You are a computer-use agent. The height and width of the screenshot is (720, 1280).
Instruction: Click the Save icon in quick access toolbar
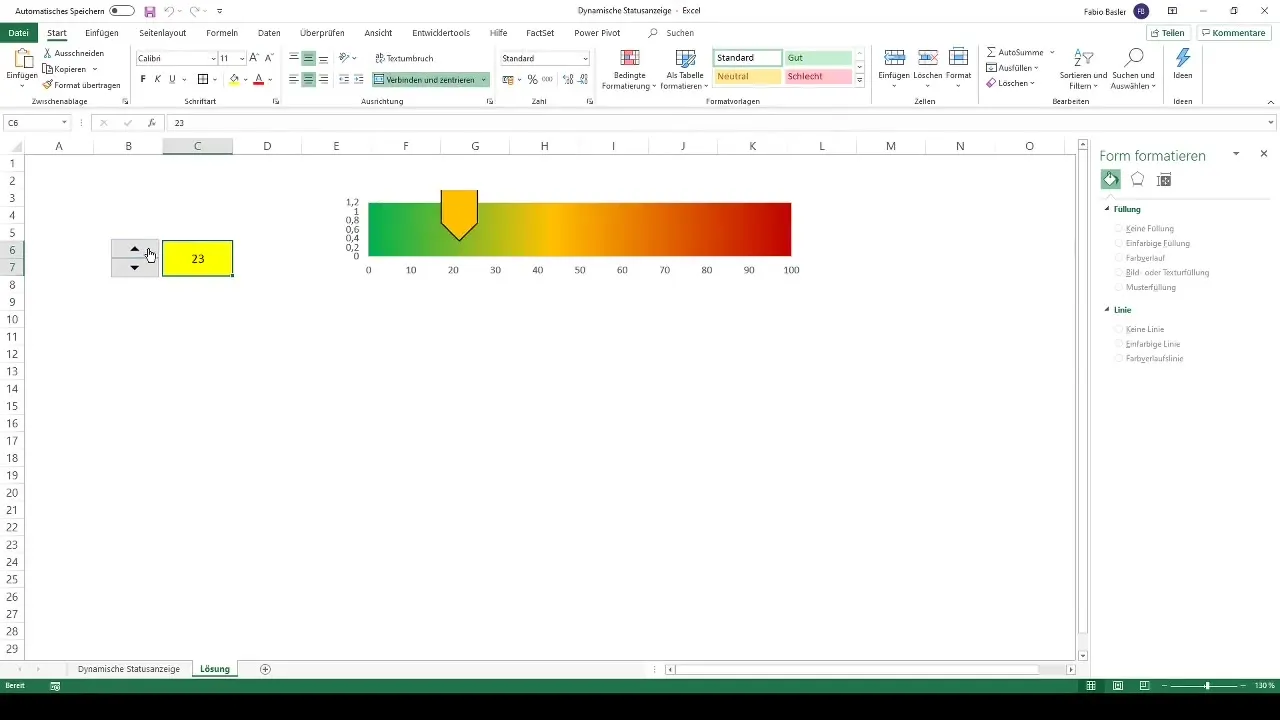point(150,11)
